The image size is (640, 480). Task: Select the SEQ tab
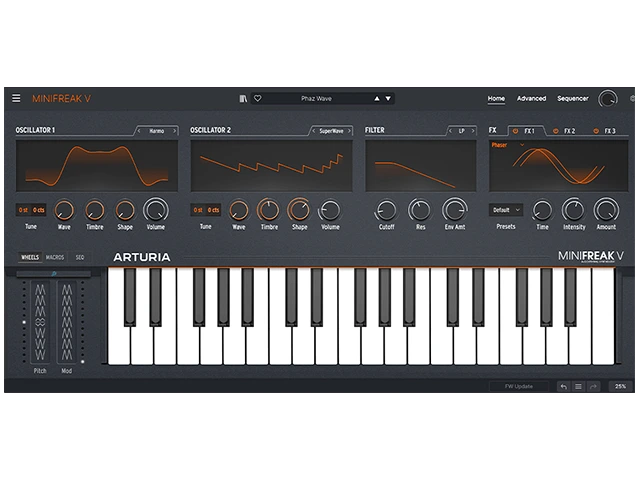[x=80, y=257]
